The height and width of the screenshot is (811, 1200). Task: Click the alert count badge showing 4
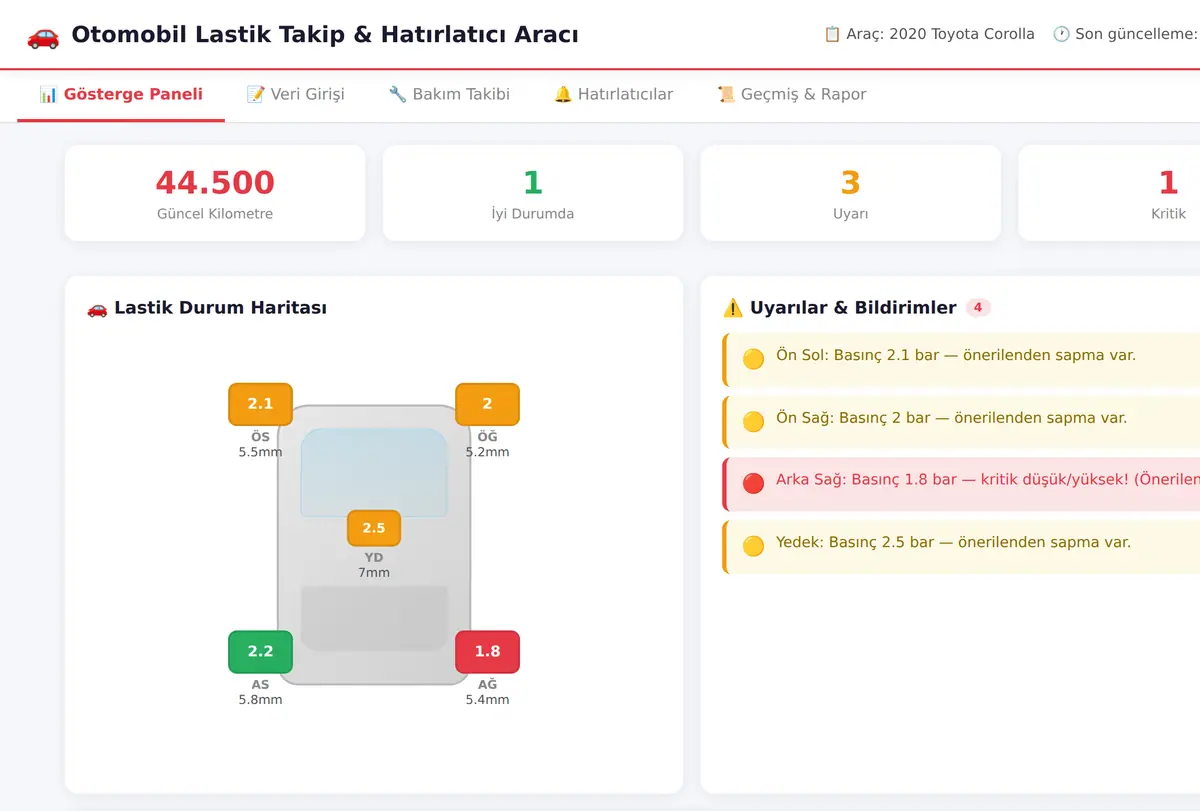point(978,308)
